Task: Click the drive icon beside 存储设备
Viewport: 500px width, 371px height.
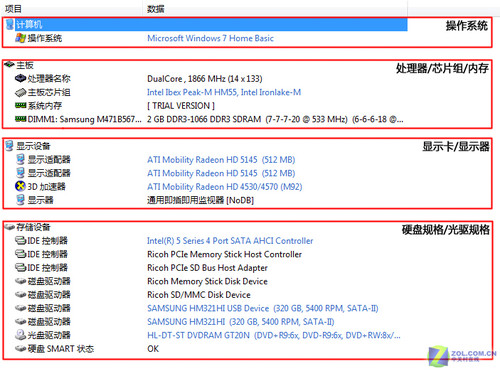Action: 9,227
